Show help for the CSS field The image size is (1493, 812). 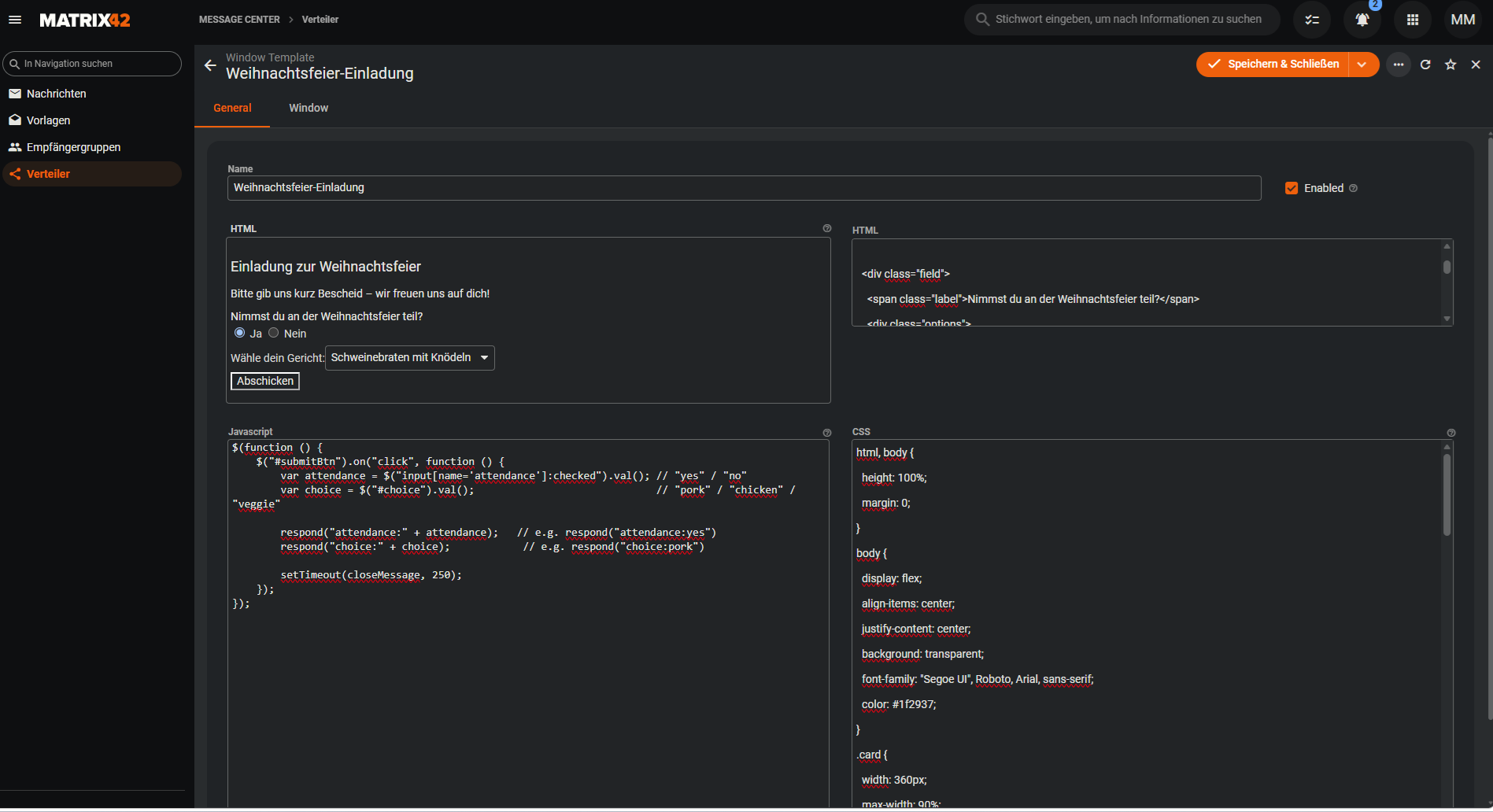point(1451,433)
